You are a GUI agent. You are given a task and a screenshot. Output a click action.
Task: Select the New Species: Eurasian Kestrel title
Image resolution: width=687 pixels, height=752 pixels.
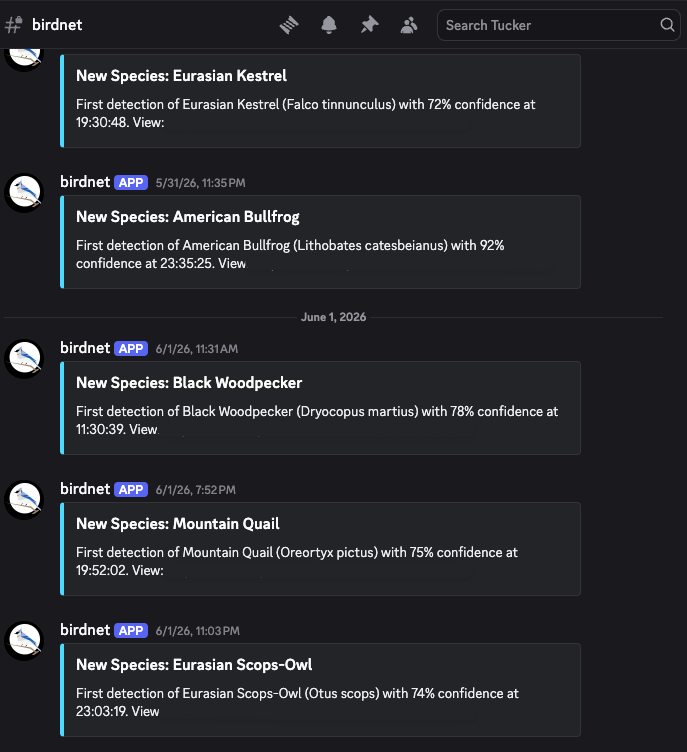[181, 76]
